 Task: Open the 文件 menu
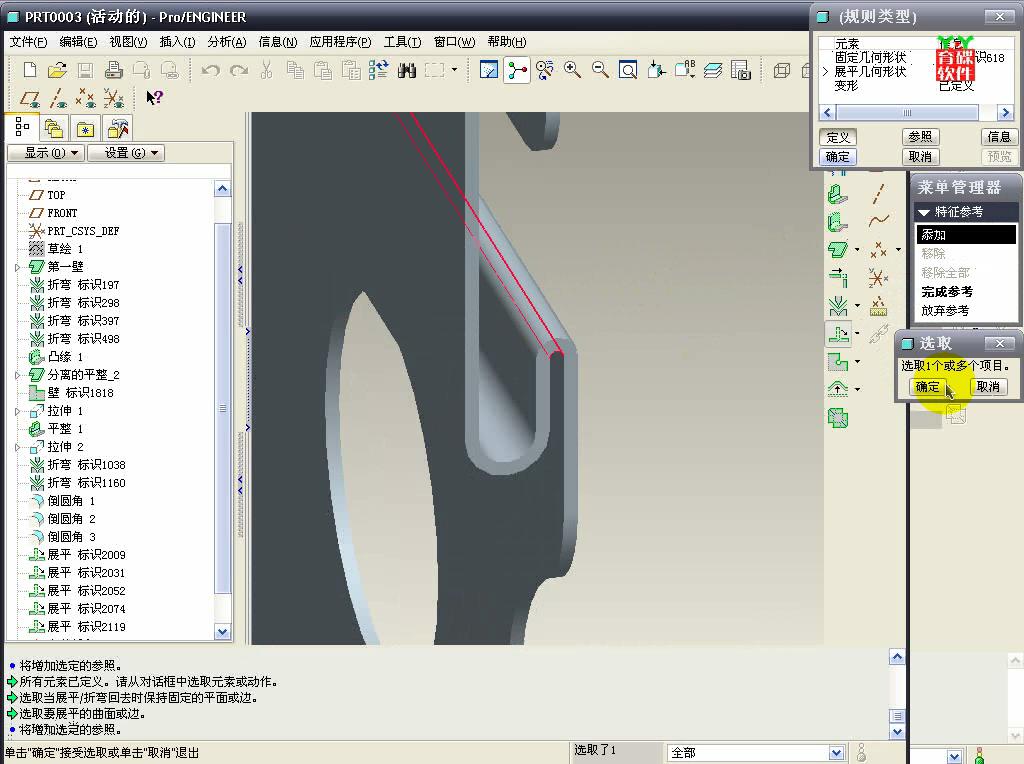click(x=28, y=42)
